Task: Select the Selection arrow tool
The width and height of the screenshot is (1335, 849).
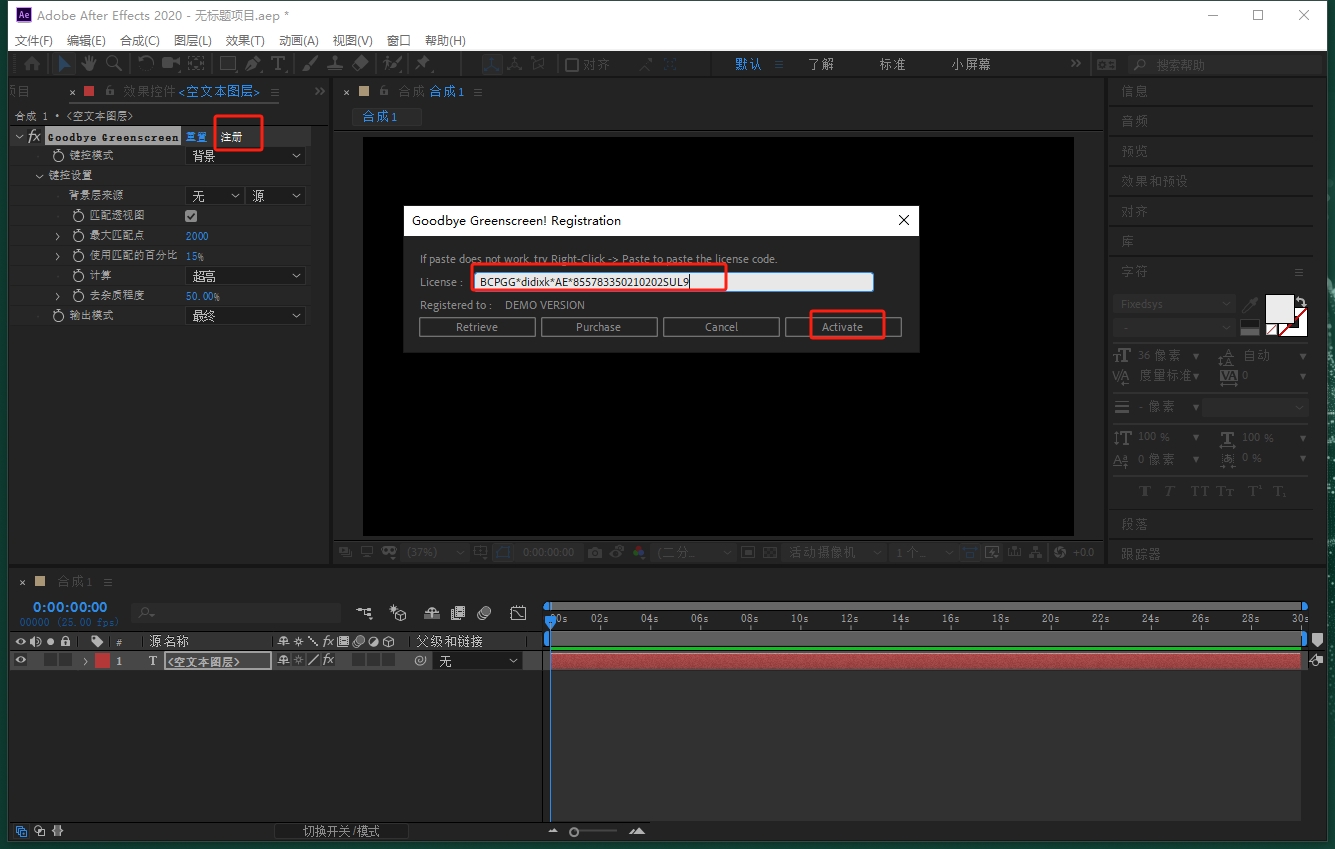Action: click(x=64, y=63)
